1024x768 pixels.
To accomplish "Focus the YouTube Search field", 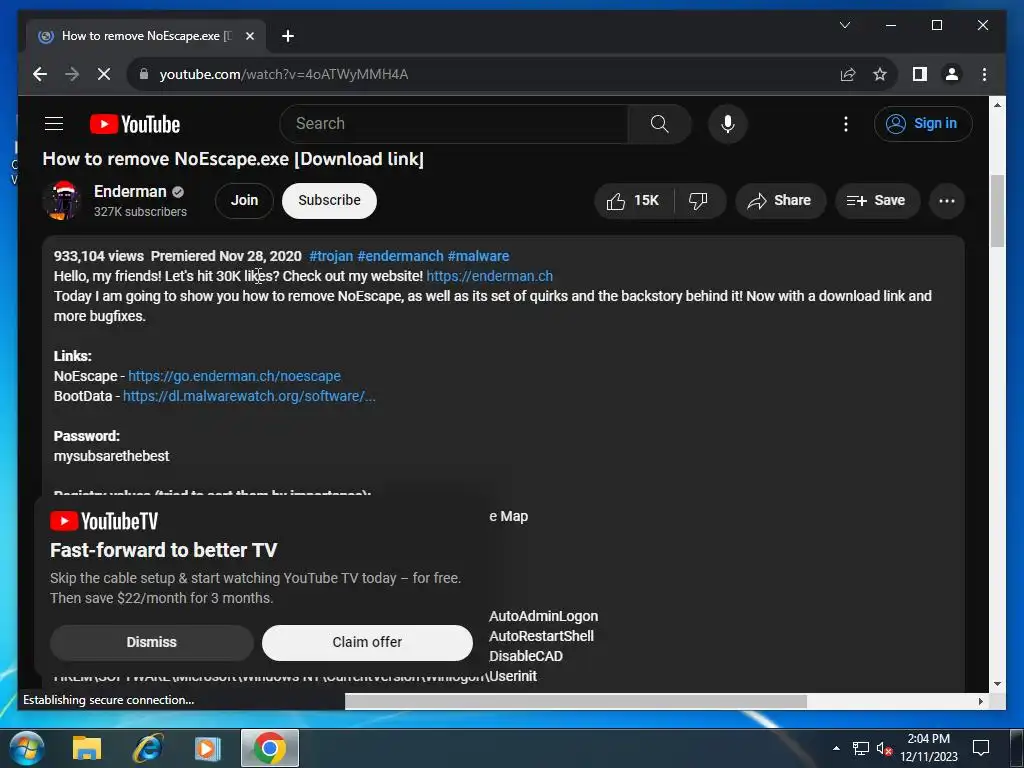I will pos(455,123).
